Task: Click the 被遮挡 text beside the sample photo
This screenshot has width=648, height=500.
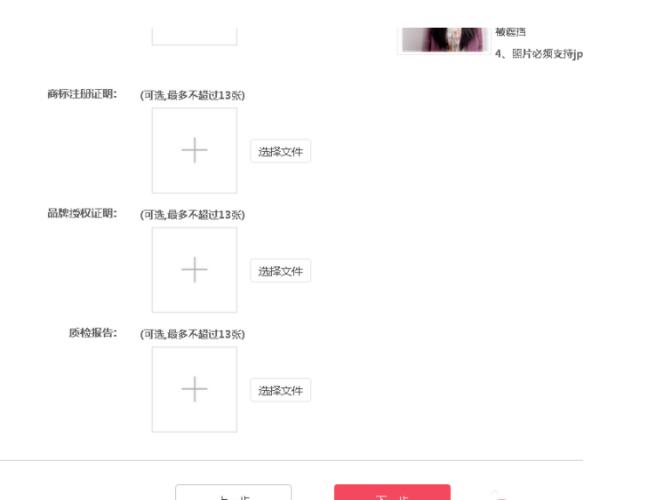Action: coord(510,32)
